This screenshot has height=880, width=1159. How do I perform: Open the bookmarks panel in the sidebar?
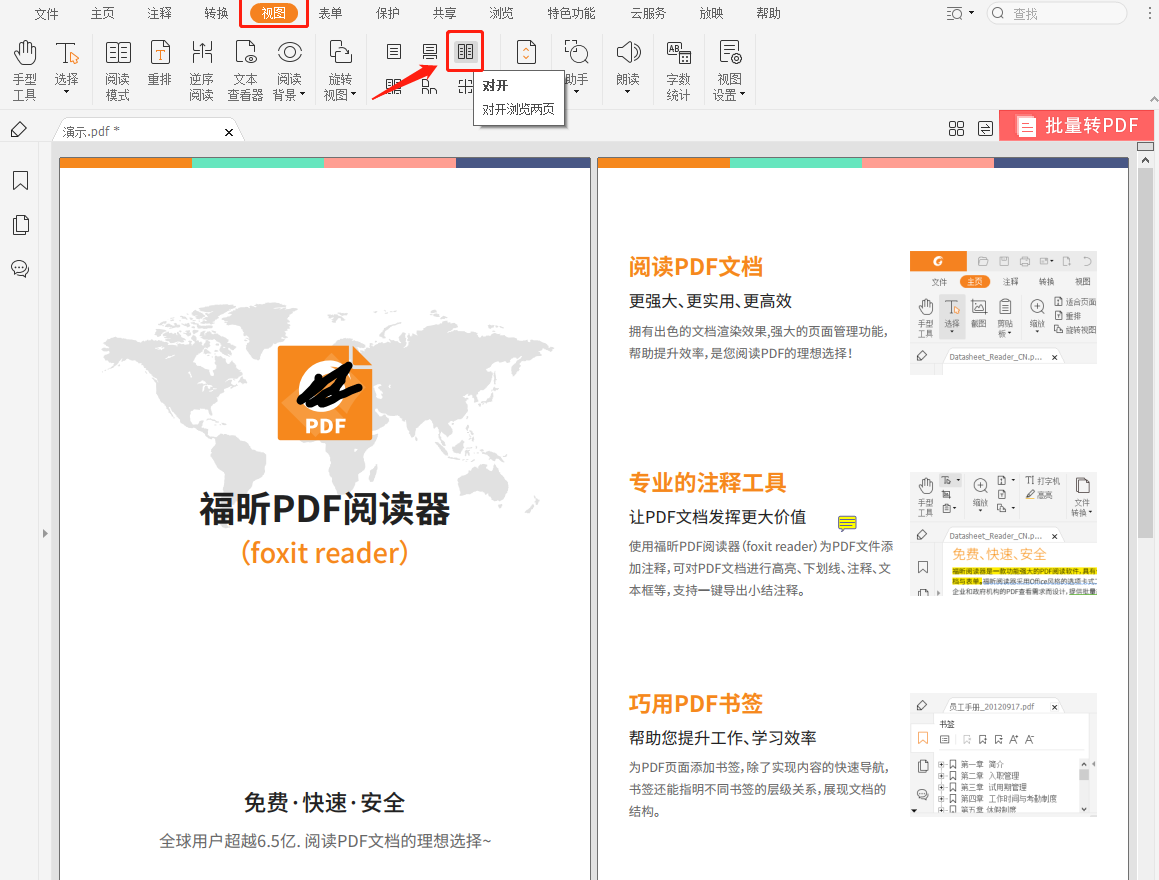point(20,180)
